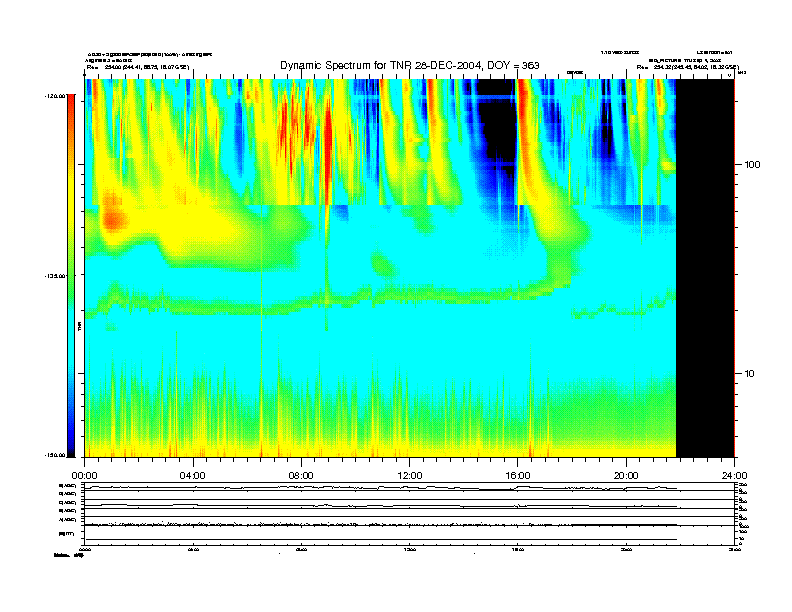
Task: Click the 100 frequency axis label
Action: [752, 165]
